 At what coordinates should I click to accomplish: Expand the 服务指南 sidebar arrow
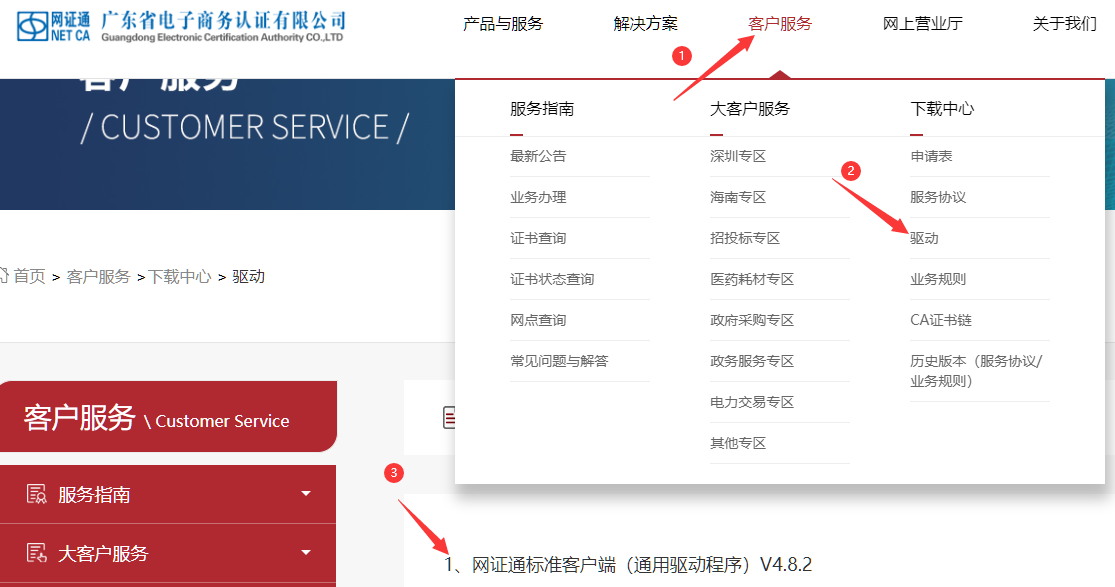306,494
